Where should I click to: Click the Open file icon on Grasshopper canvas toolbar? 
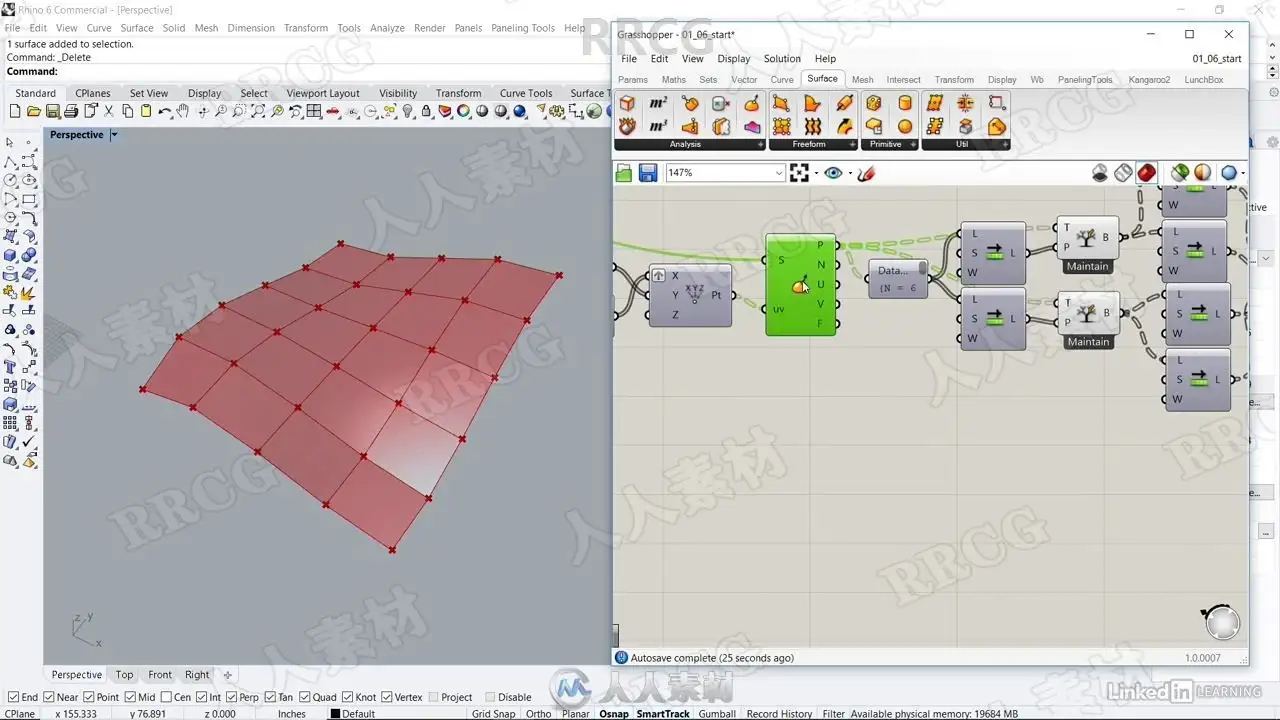click(624, 173)
